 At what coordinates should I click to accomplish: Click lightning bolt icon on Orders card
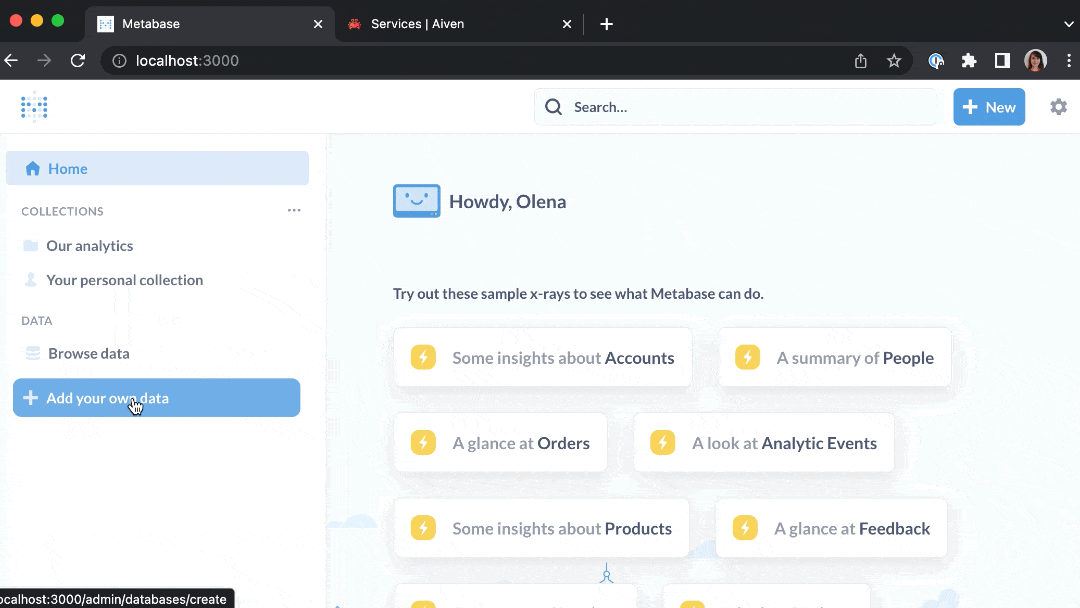click(x=423, y=443)
